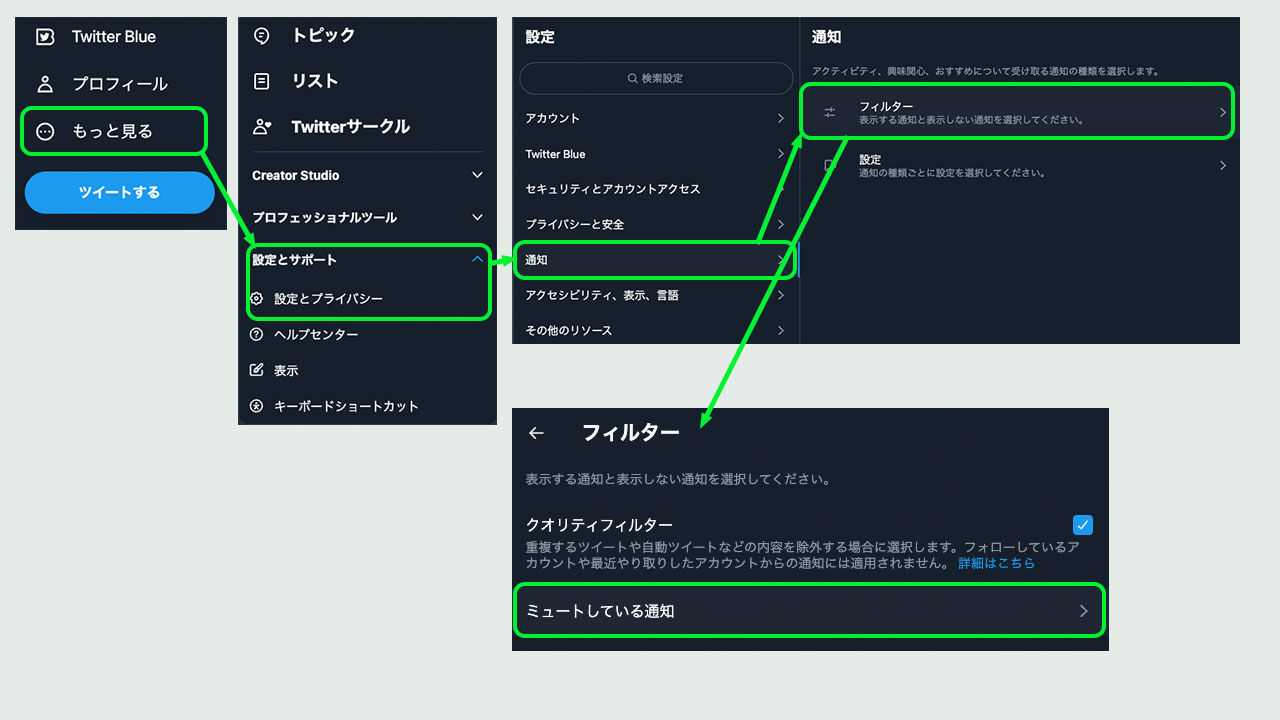Click the Twitter Blue bird icon
1280x720 pixels.
(x=44, y=37)
